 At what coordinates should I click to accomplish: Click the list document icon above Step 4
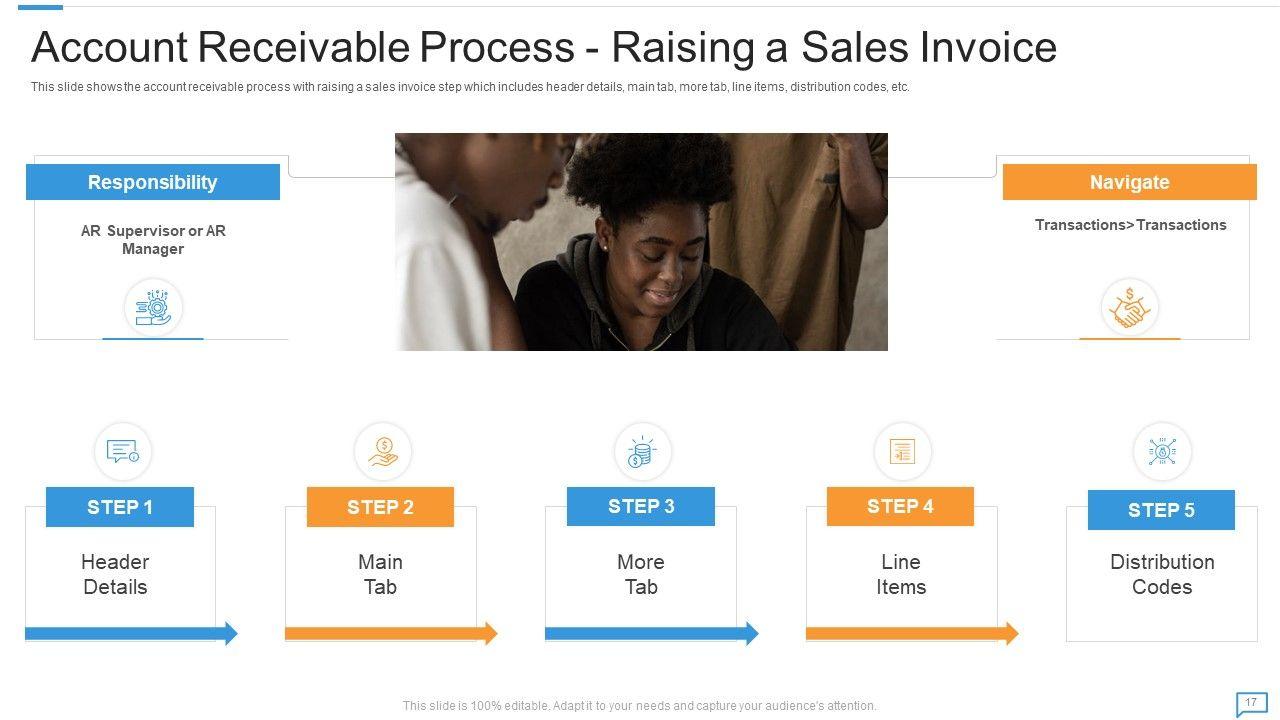[902, 452]
